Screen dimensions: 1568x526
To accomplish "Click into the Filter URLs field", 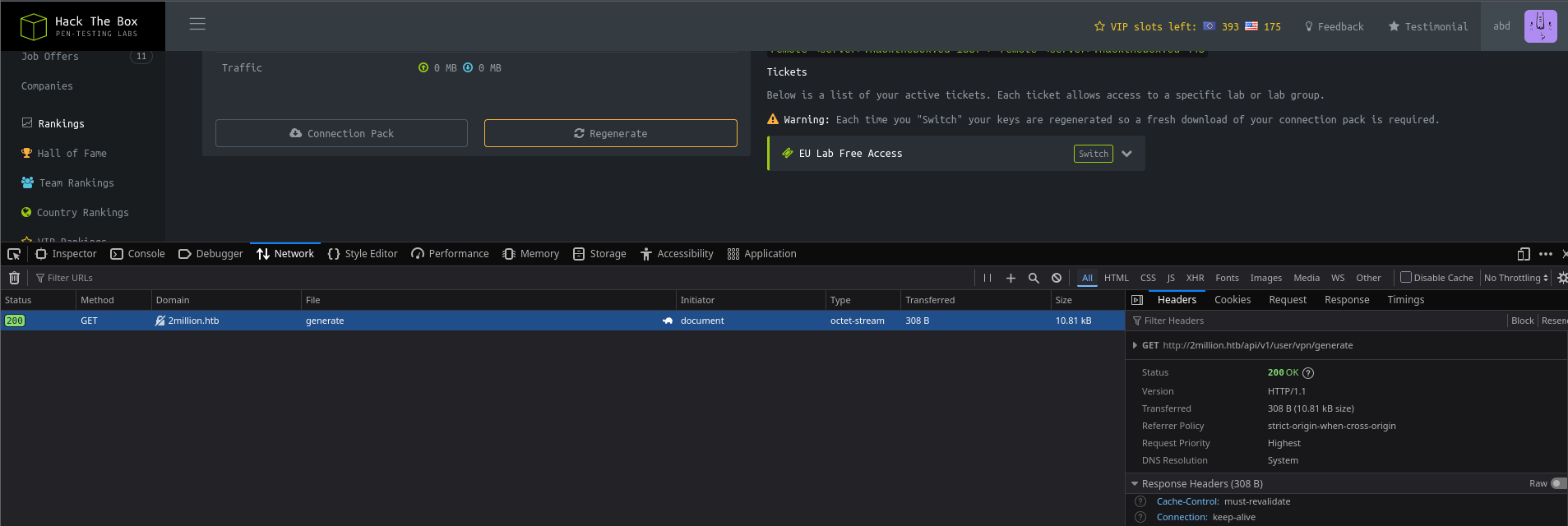I will 502,278.
